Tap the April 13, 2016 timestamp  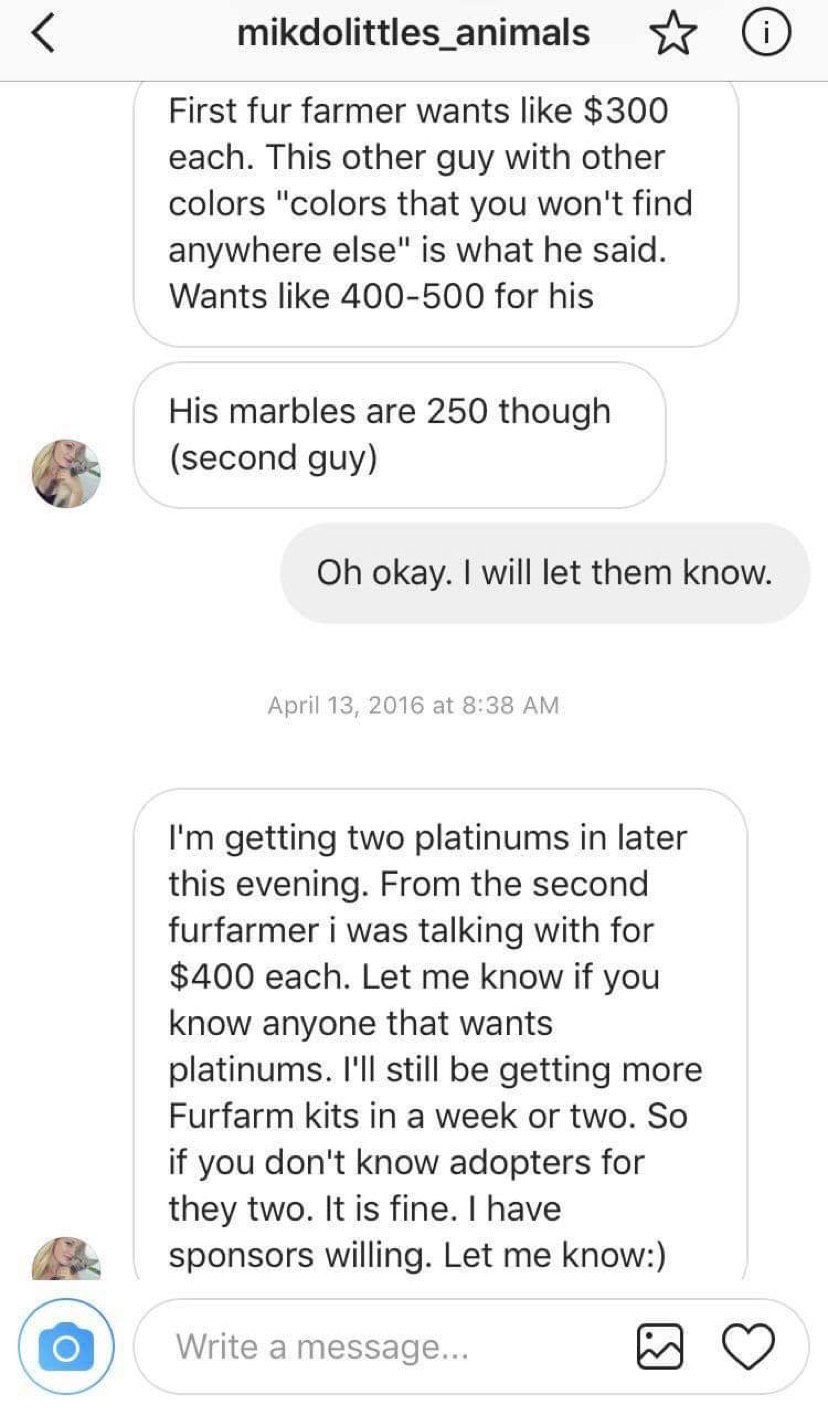[x=413, y=705]
